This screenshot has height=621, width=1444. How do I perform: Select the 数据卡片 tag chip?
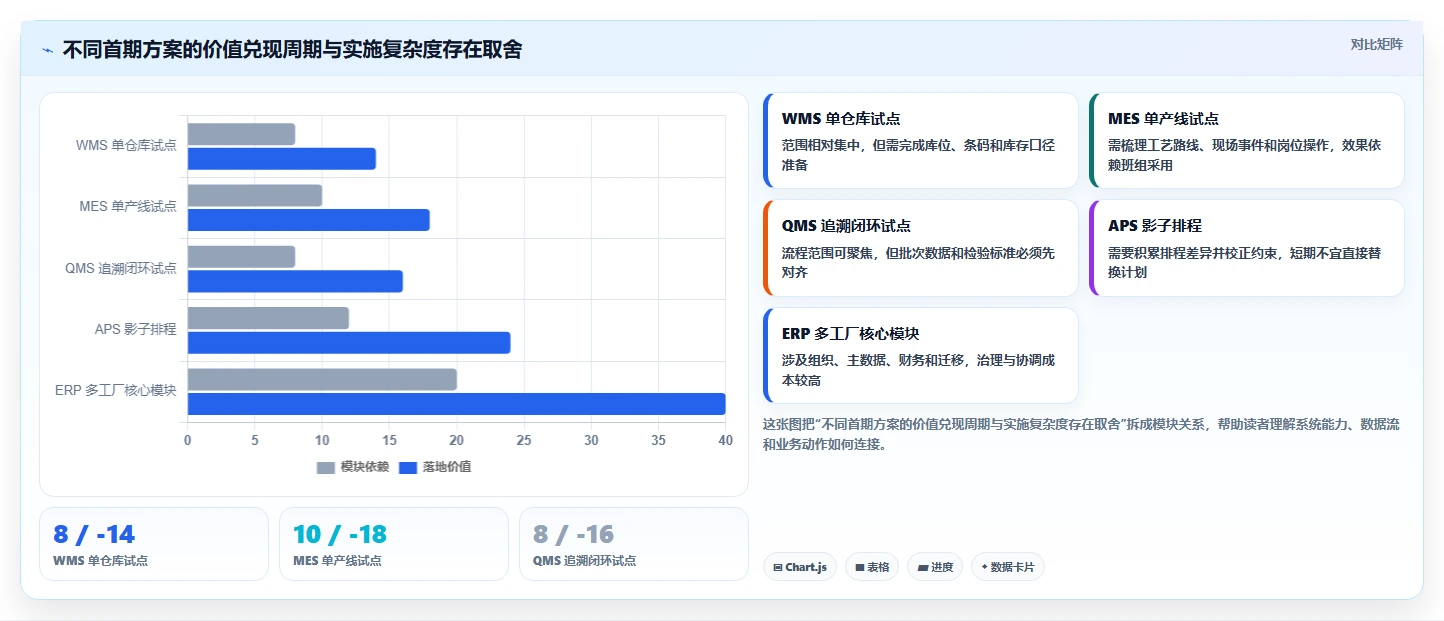[x=1008, y=567]
